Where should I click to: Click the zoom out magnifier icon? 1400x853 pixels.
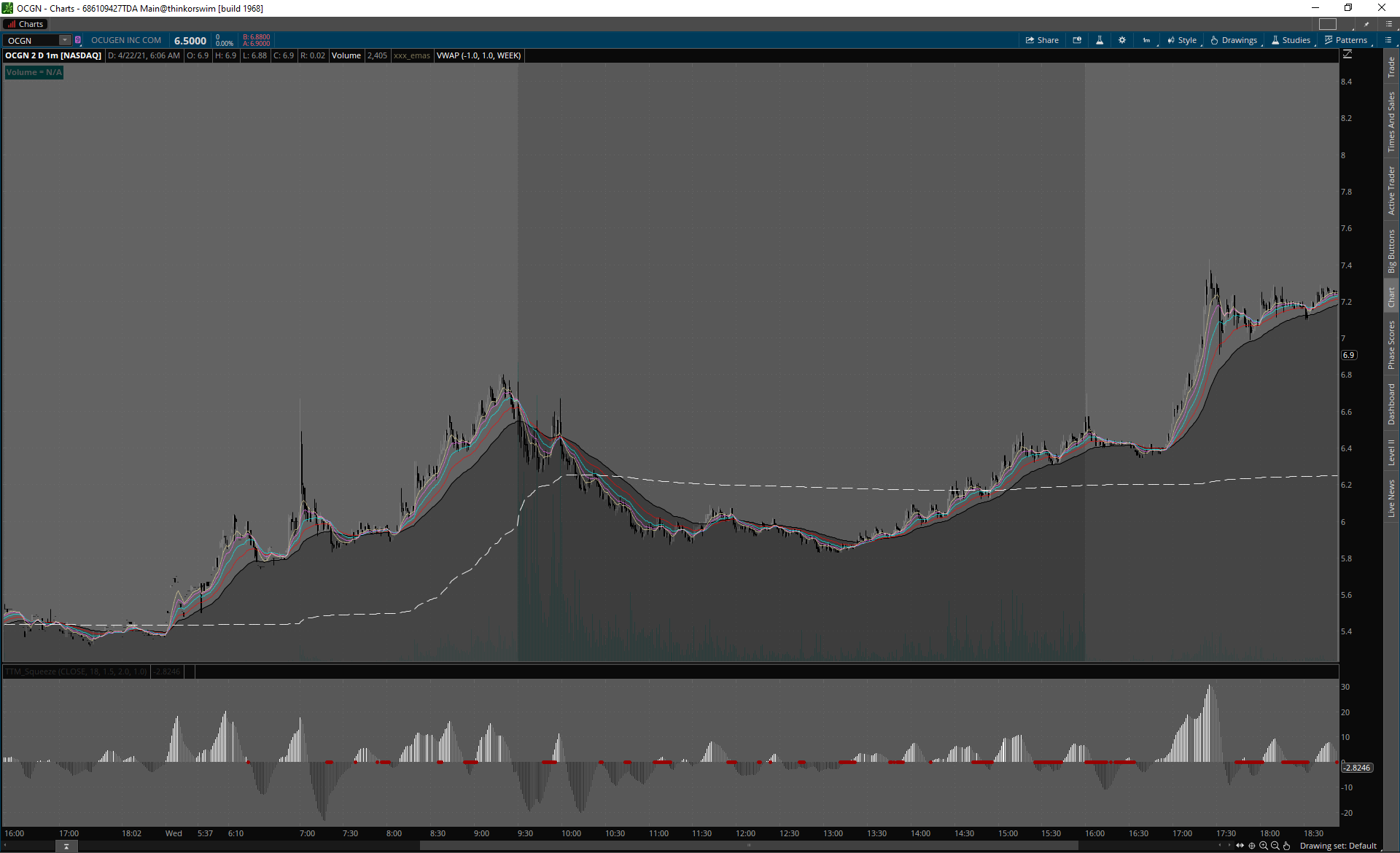click(1275, 846)
